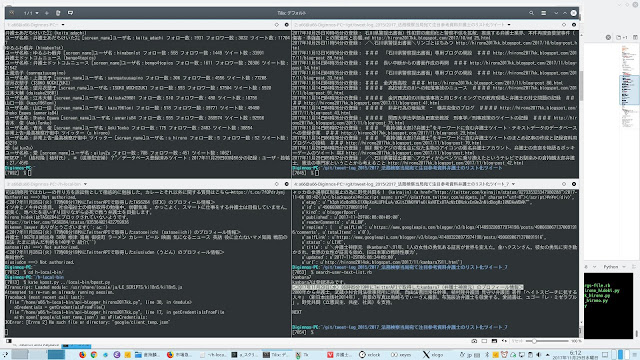Open the Tilix hamburger menu
The image size is (640, 360).
click(x=544, y=13)
